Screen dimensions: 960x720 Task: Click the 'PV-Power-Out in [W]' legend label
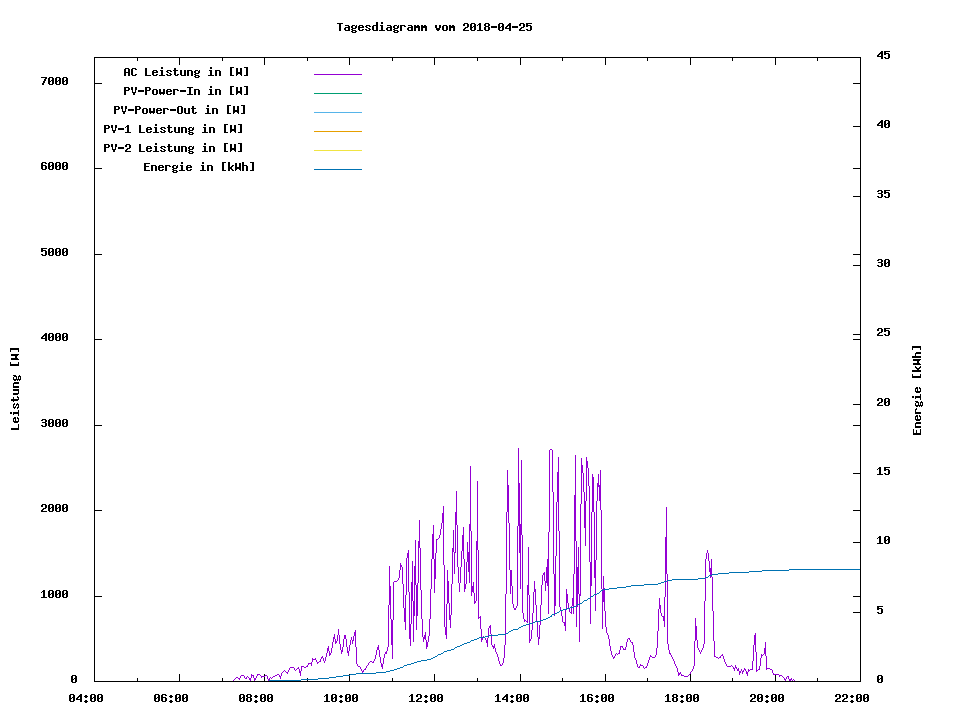coord(180,110)
